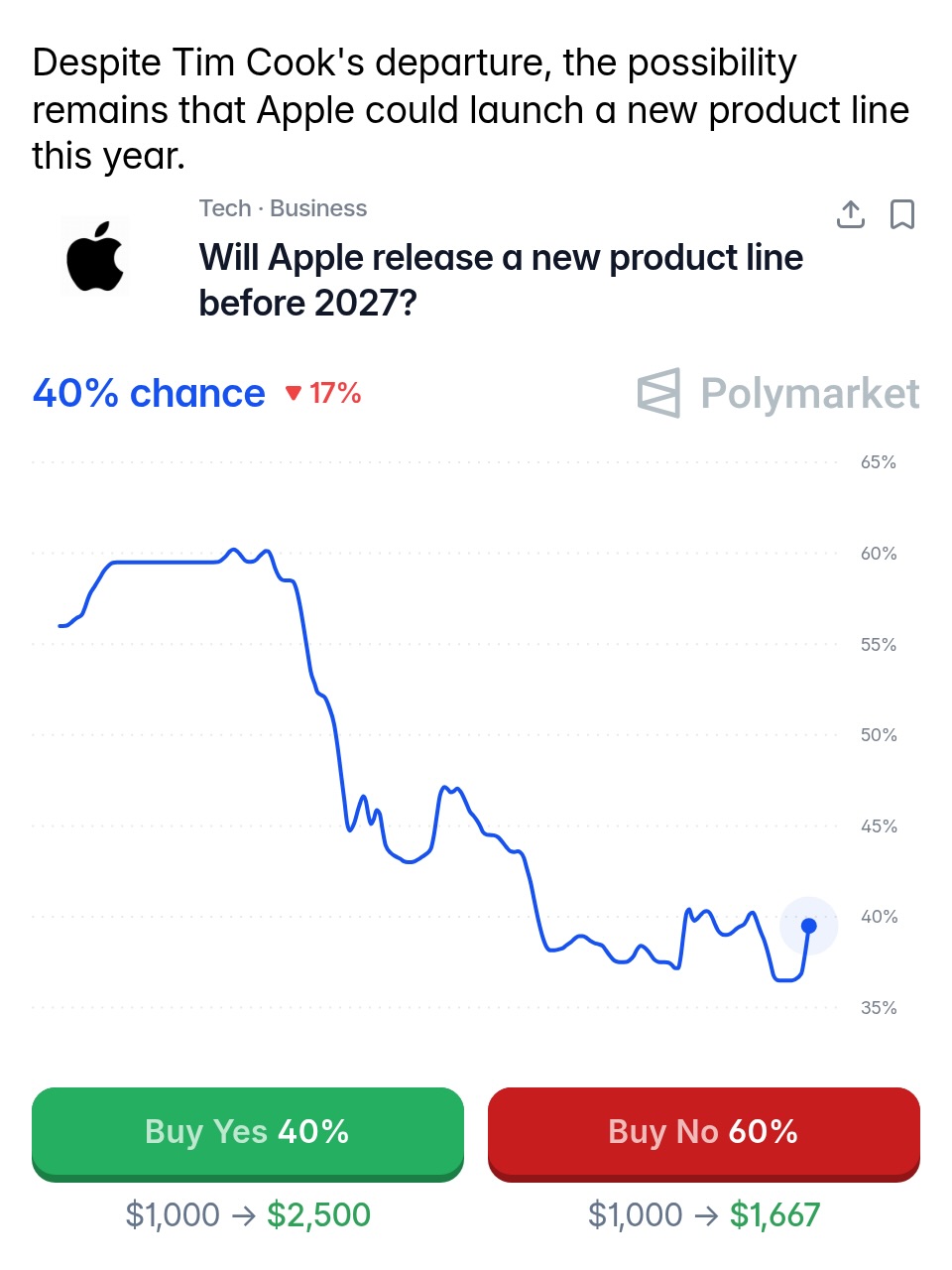Click the 40% chance label
Viewport: 952px width, 1270px height.
point(149,393)
